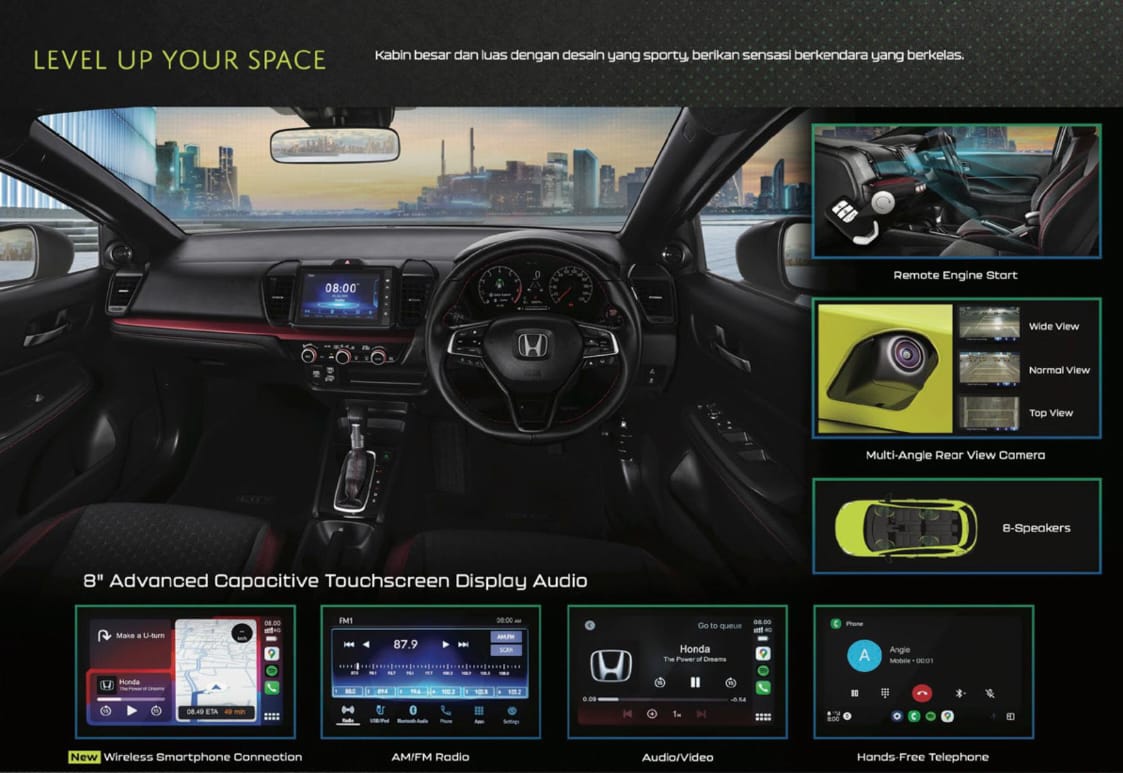
Task: Switch call audio via Bluetooth icon
Action: [960, 693]
